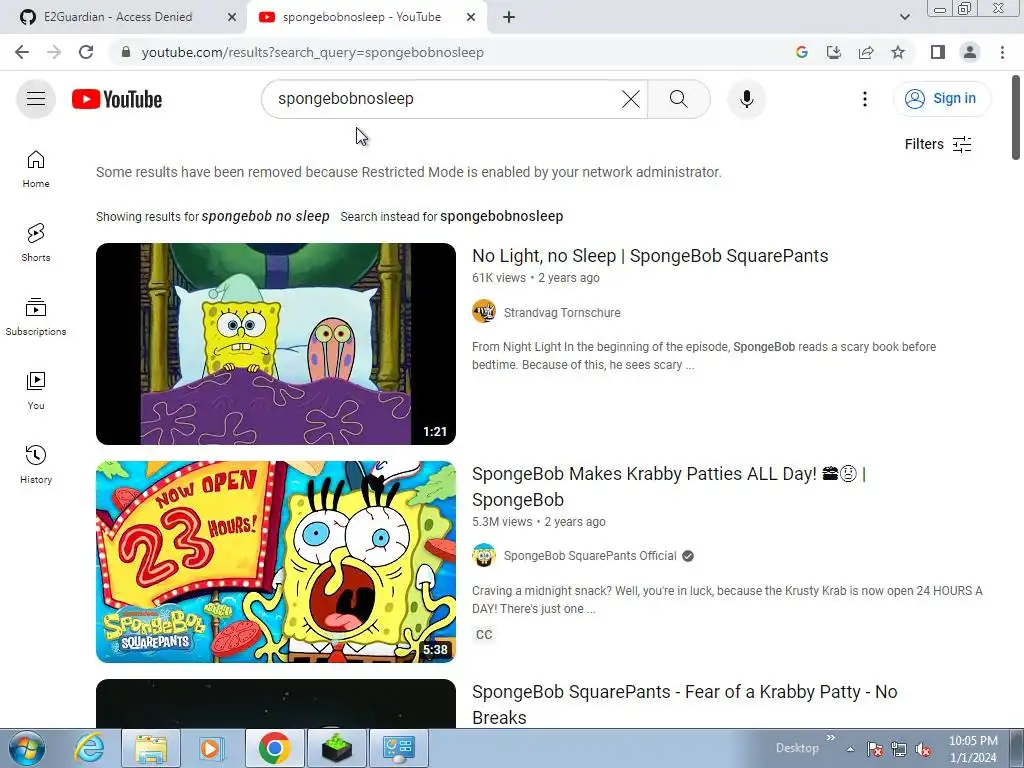Click the muted volume tray icon

[923, 749]
